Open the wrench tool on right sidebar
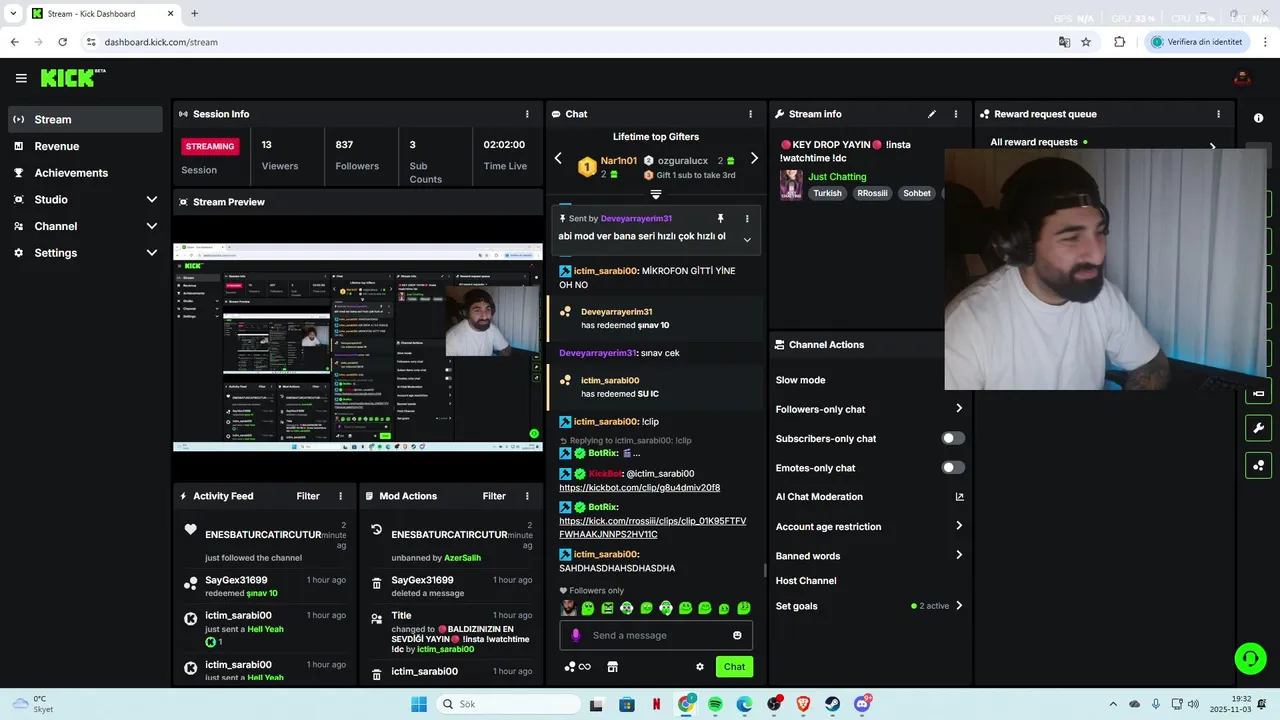This screenshot has width=1280, height=720. point(1258,429)
